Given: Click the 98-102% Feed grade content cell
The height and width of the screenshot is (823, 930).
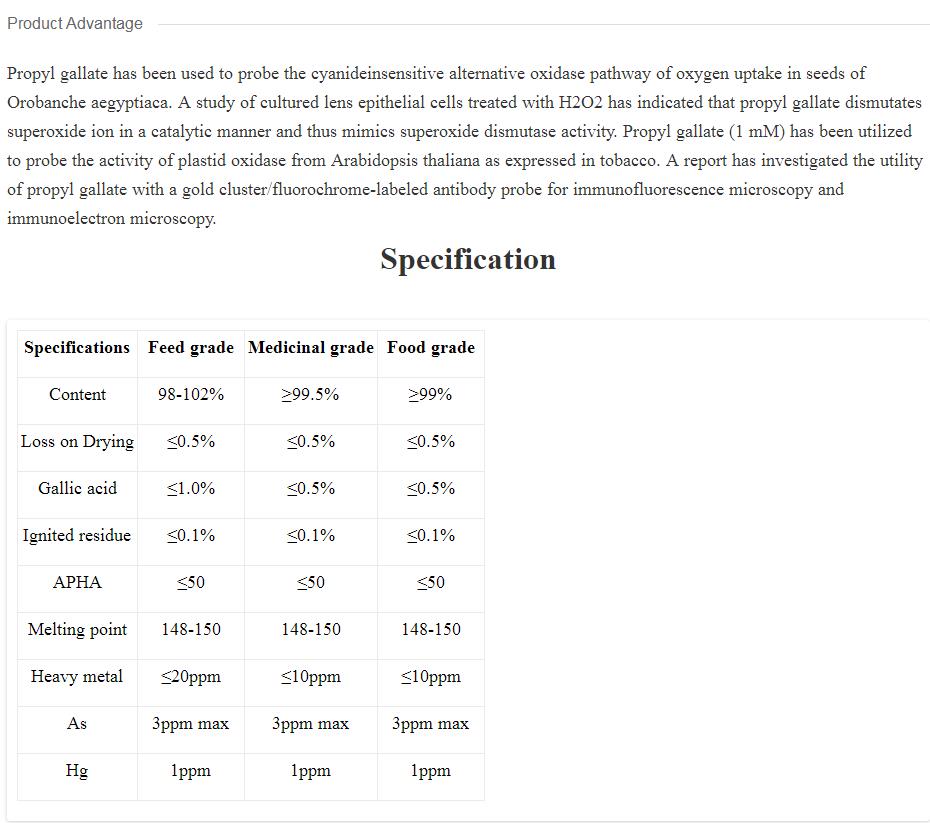Looking at the screenshot, I should click(x=191, y=394).
